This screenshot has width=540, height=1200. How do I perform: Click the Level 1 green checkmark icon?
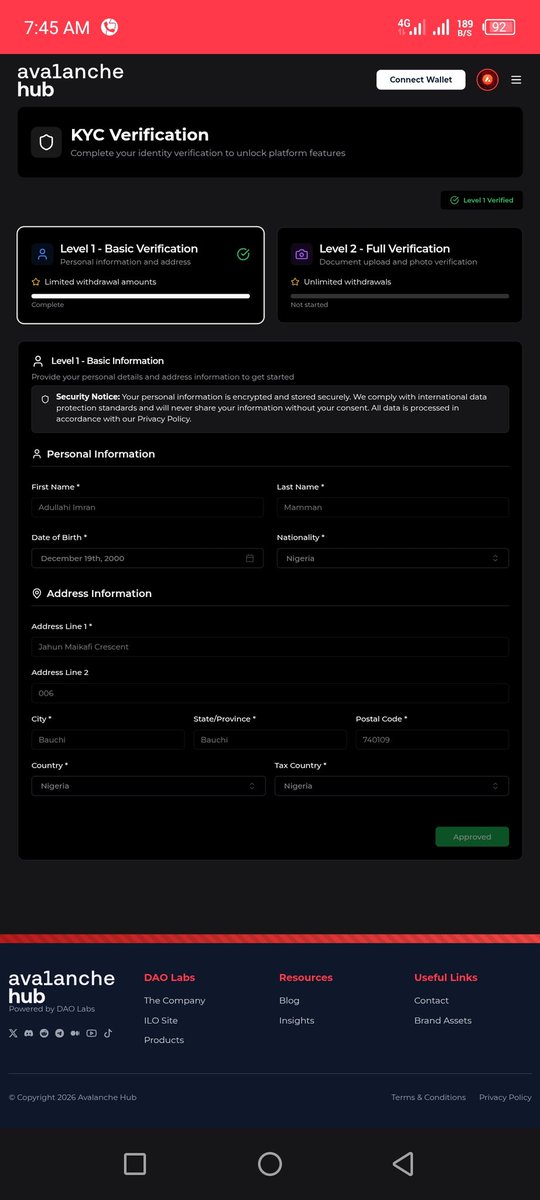point(243,254)
